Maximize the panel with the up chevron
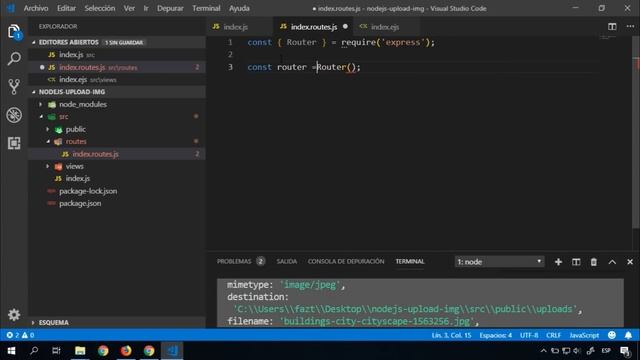Image resolution: width=640 pixels, height=360 pixels. (612, 262)
